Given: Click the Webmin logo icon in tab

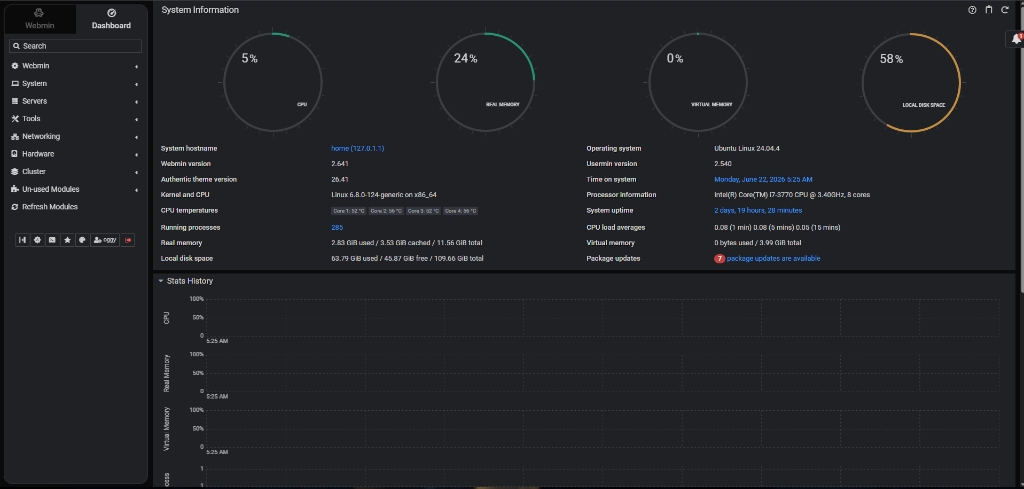Looking at the screenshot, I should (39, 13).
